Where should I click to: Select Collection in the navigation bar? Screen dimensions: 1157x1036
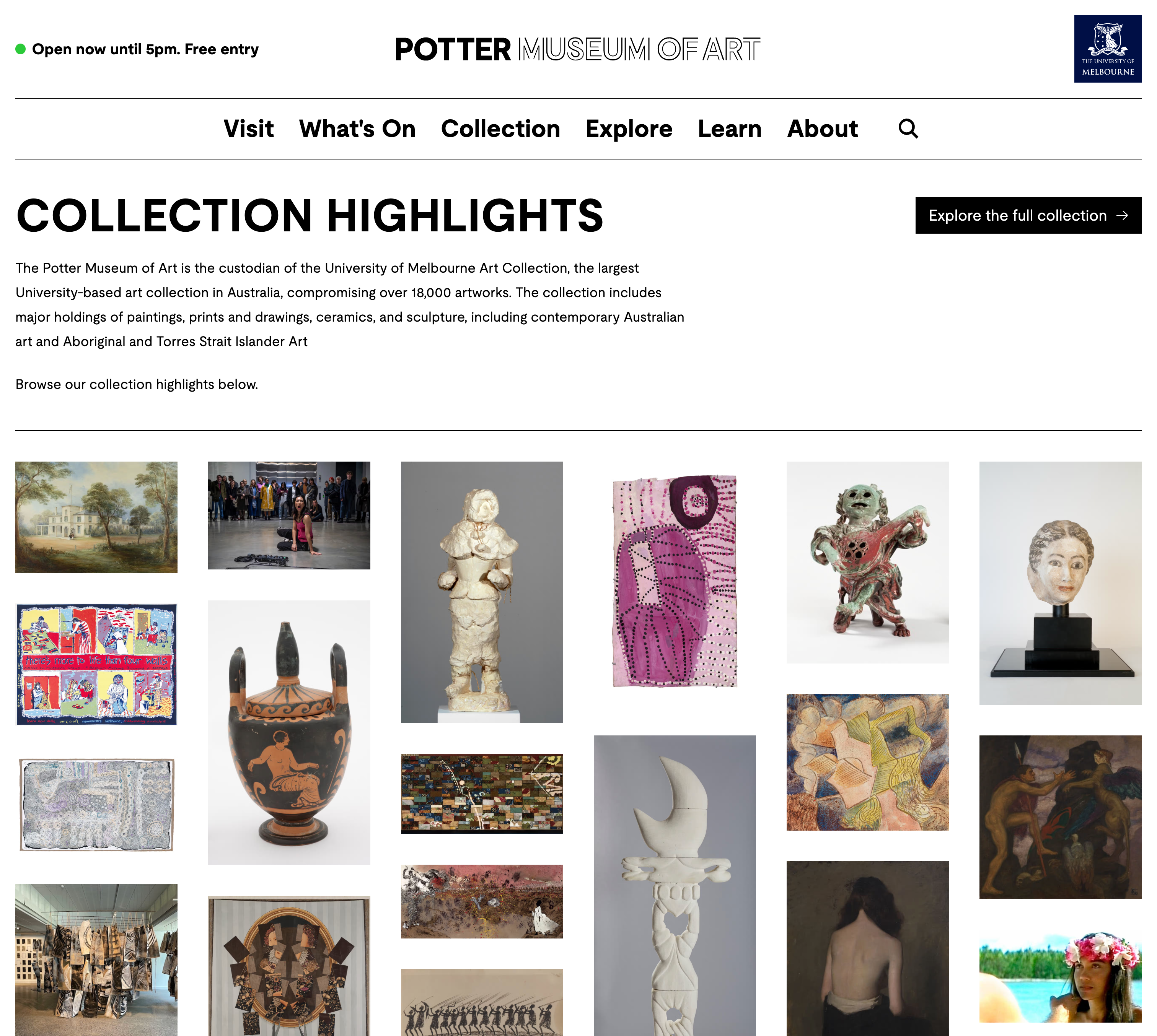[500, 128]
